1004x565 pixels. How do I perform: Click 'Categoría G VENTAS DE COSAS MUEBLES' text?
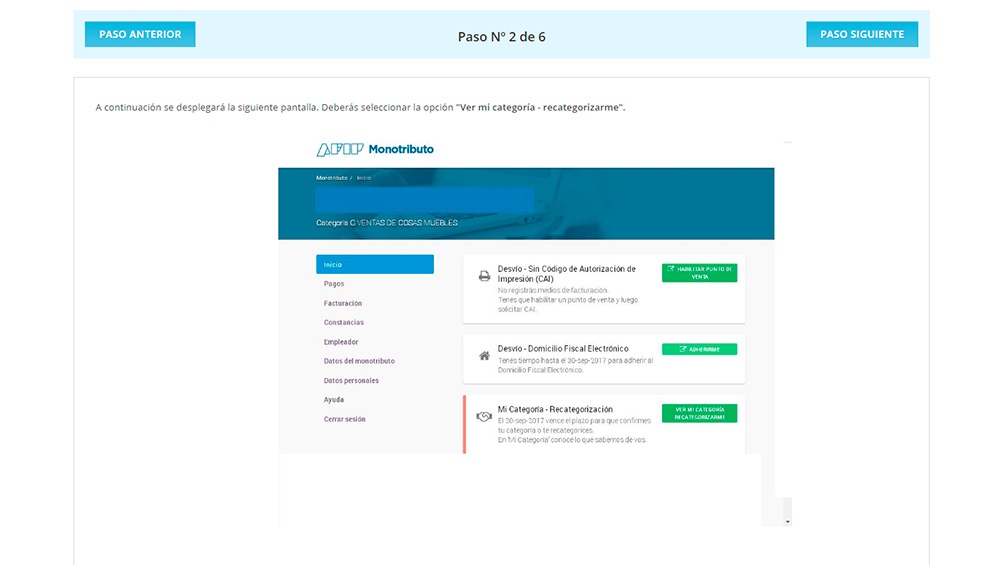tap(387, 223)
